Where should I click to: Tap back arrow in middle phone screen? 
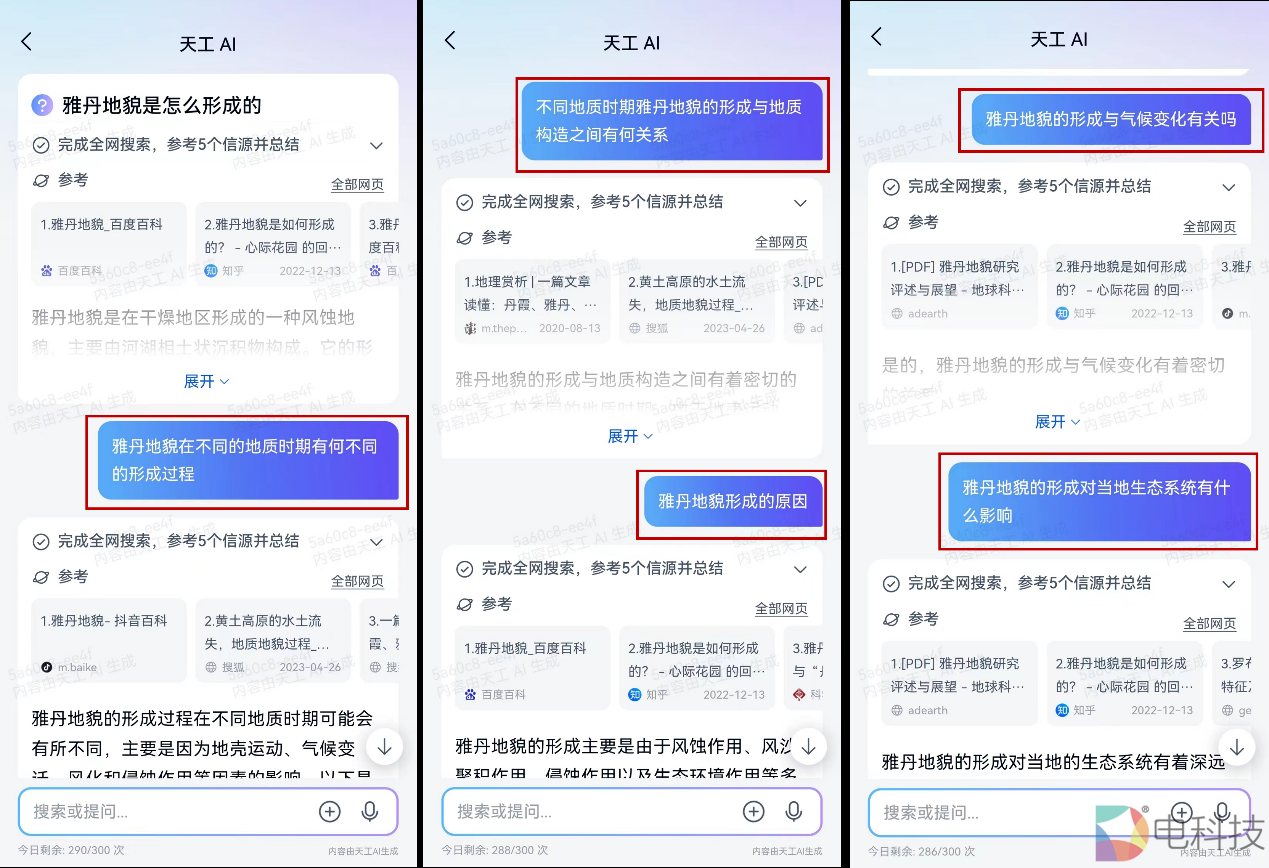pyautogui.click(x=450, y=40)
